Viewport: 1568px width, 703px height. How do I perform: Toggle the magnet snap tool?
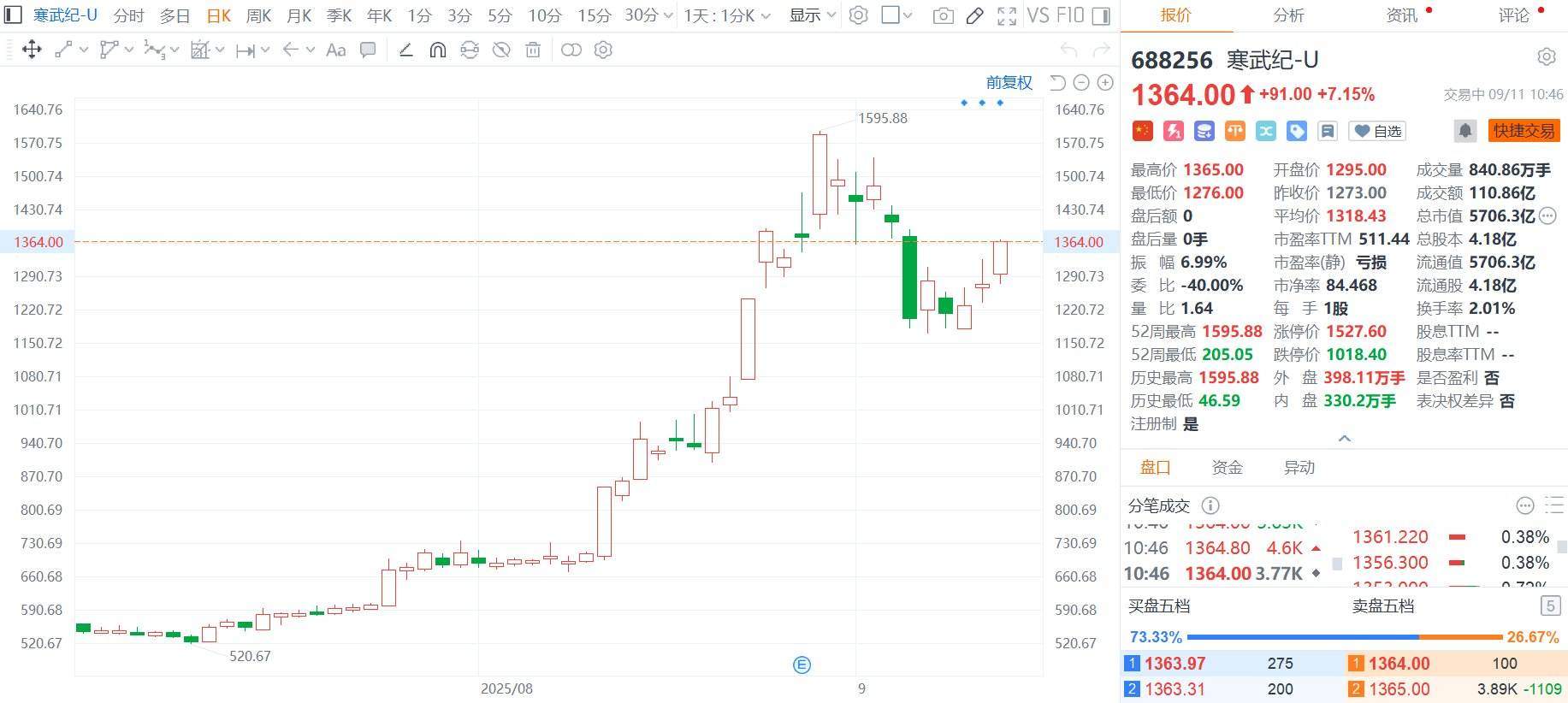pos(437,50)
